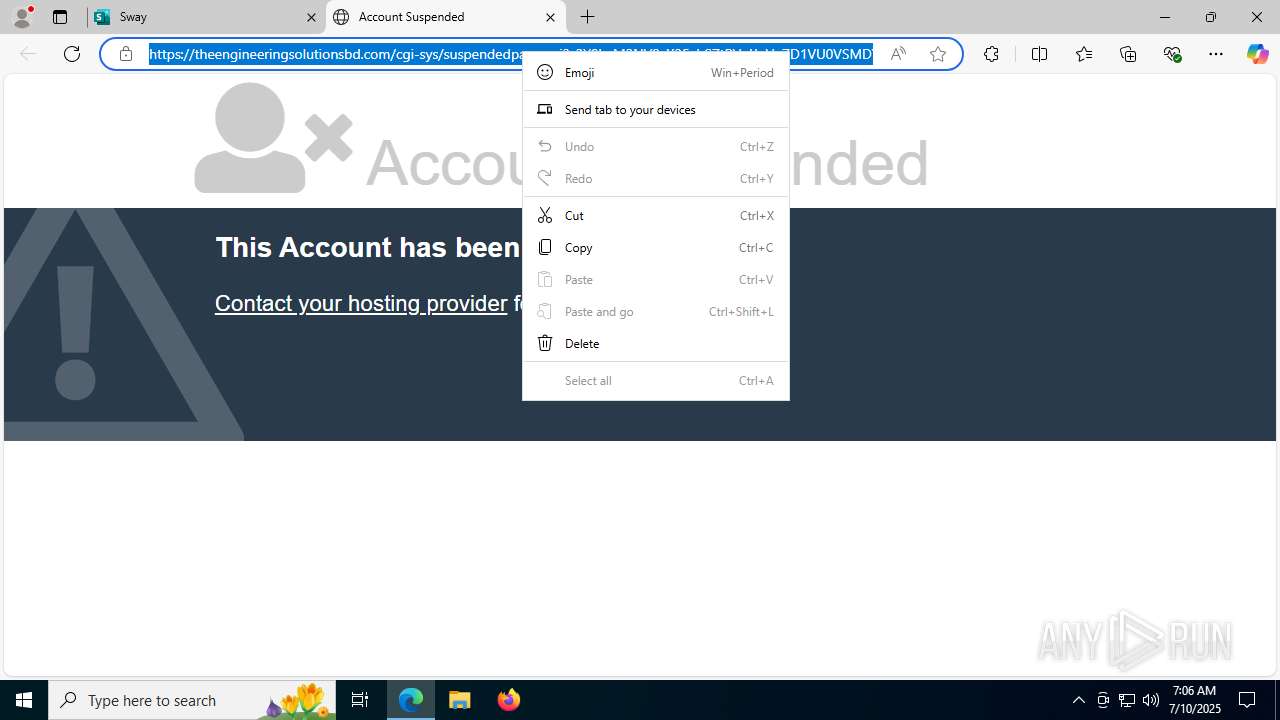The image size is (1280, 720).
Task: Open Task View on taskbar
Action: coord(360,700)
